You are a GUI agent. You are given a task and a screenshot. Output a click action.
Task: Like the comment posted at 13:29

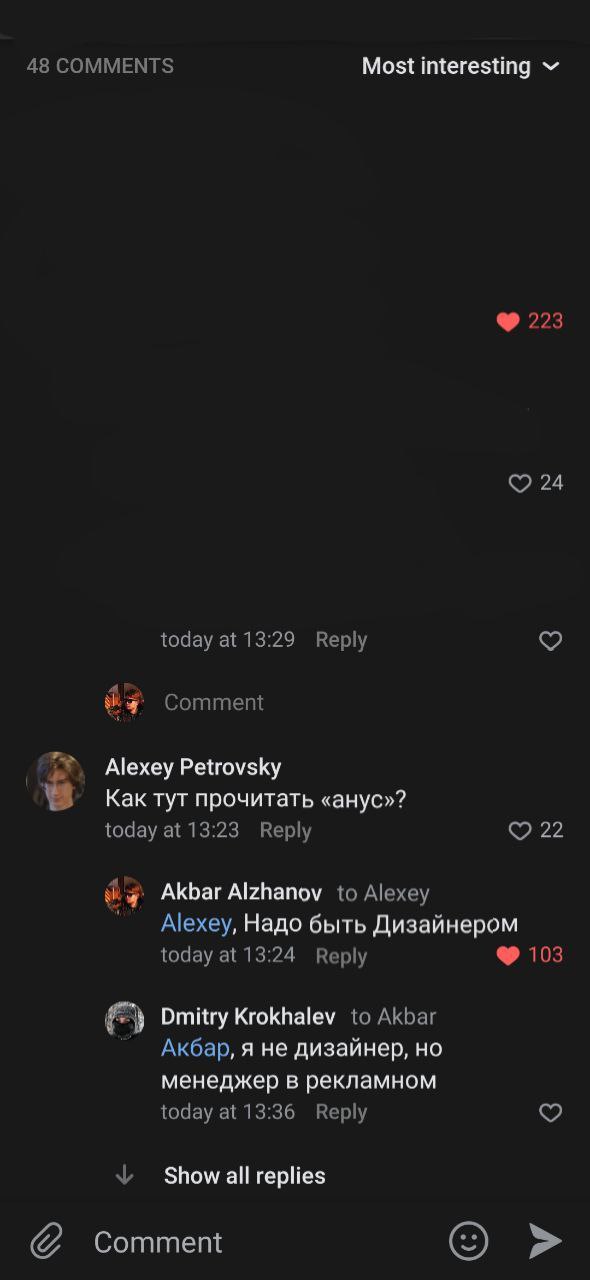click(551, 640)
